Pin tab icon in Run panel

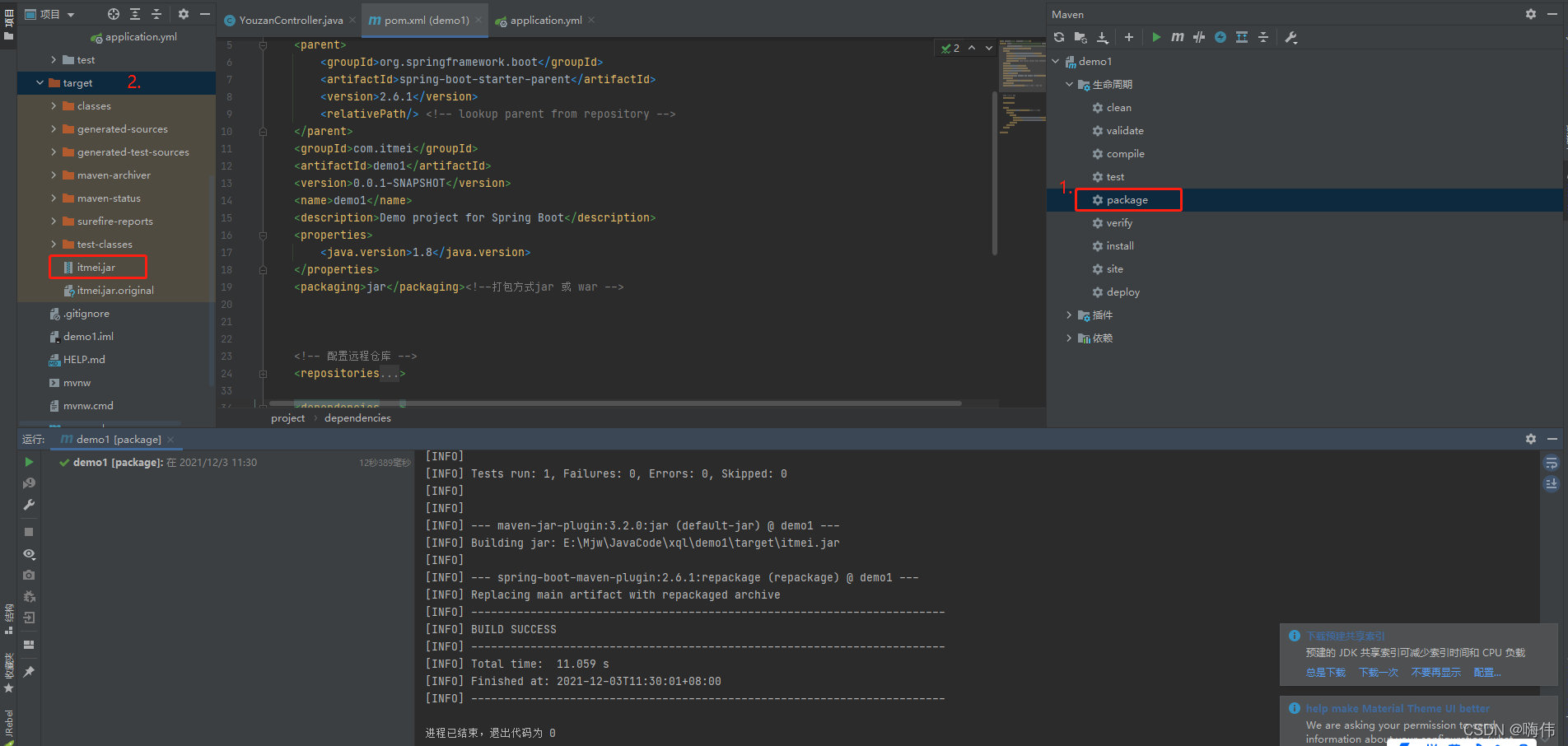click(x=29, y=672)
